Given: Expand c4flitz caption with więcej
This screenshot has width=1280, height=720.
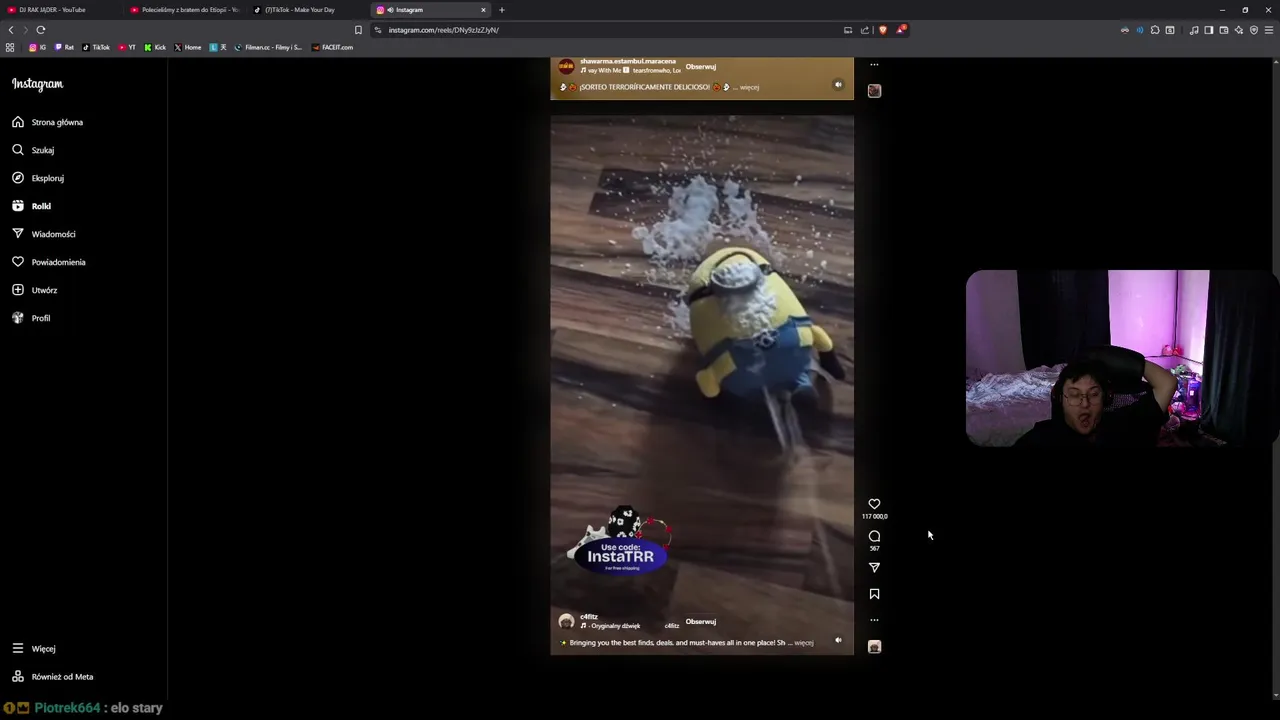Looking at the screenshot, I should [x=804, y=643].
